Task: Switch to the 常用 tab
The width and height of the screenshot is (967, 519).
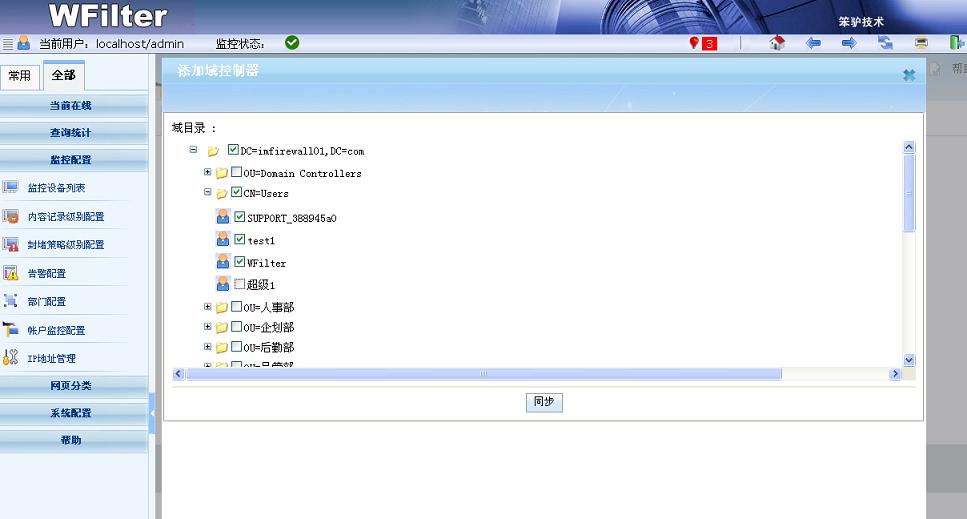Action: [x=19, y=76]
